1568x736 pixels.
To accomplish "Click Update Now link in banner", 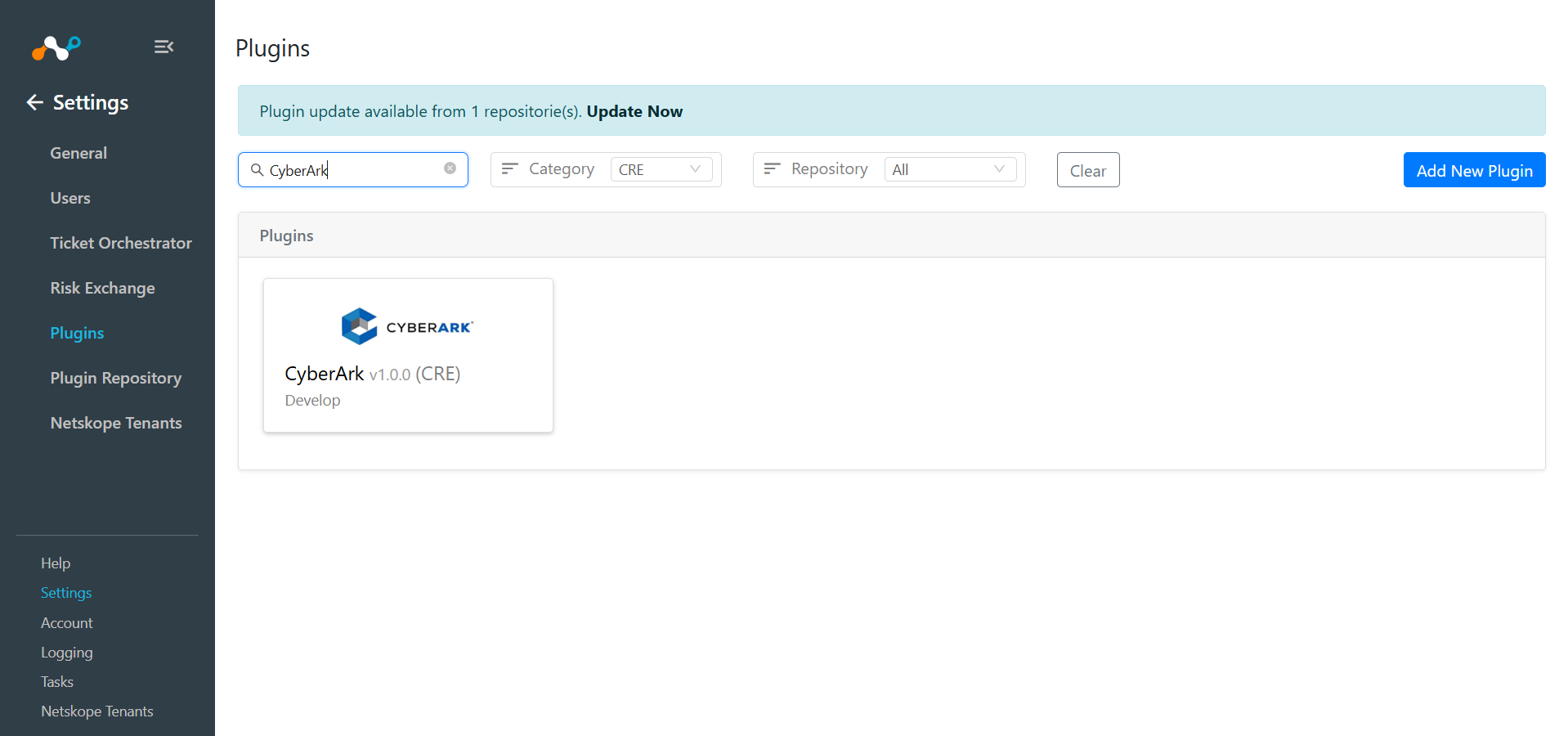I will point(634,111).
